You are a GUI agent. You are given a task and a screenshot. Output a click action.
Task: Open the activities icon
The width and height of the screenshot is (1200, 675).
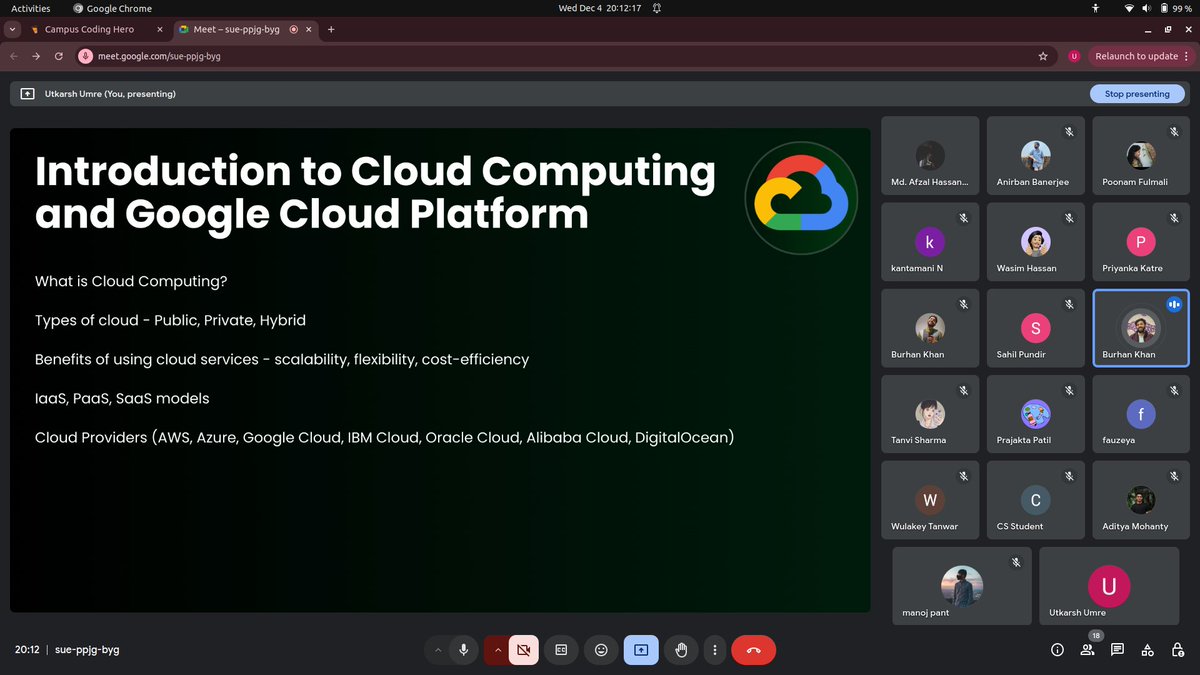point(1148,650)
